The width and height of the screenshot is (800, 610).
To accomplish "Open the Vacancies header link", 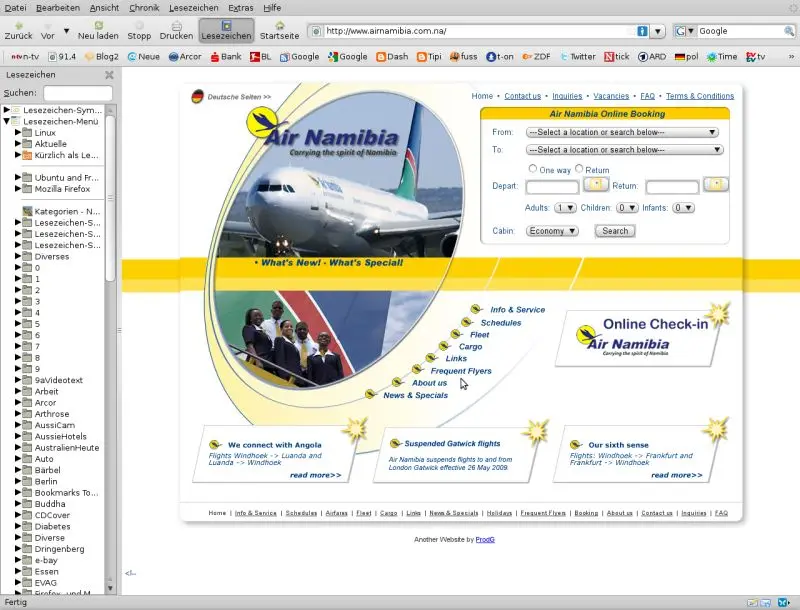I will point(611,96).
